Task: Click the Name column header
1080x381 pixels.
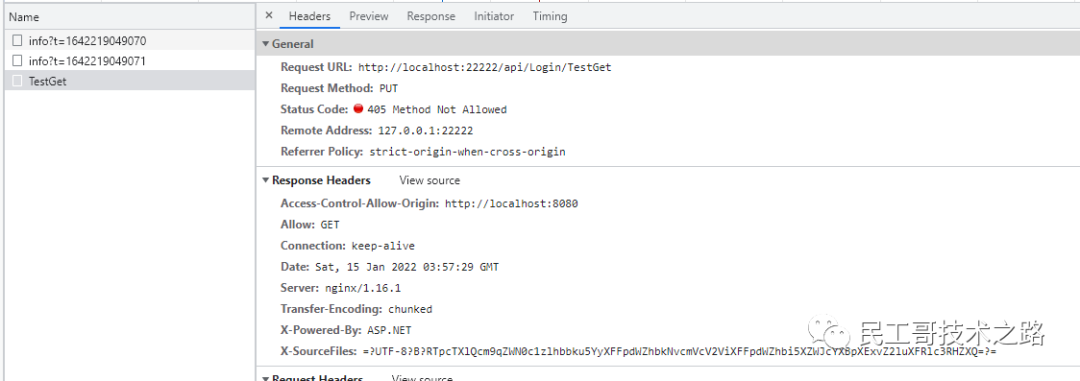Action: click(x=129, y=17)
